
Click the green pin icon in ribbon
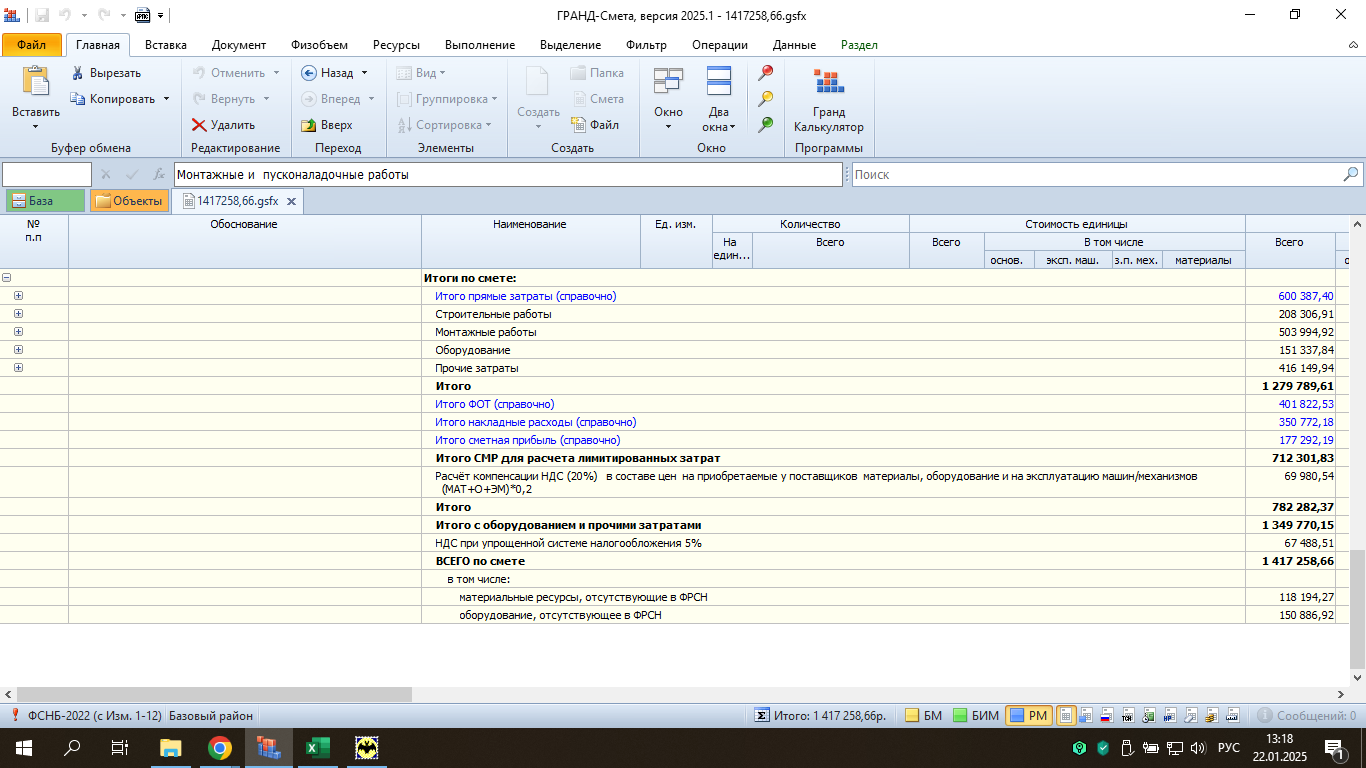pyautogui.click(x=766, y=124)
